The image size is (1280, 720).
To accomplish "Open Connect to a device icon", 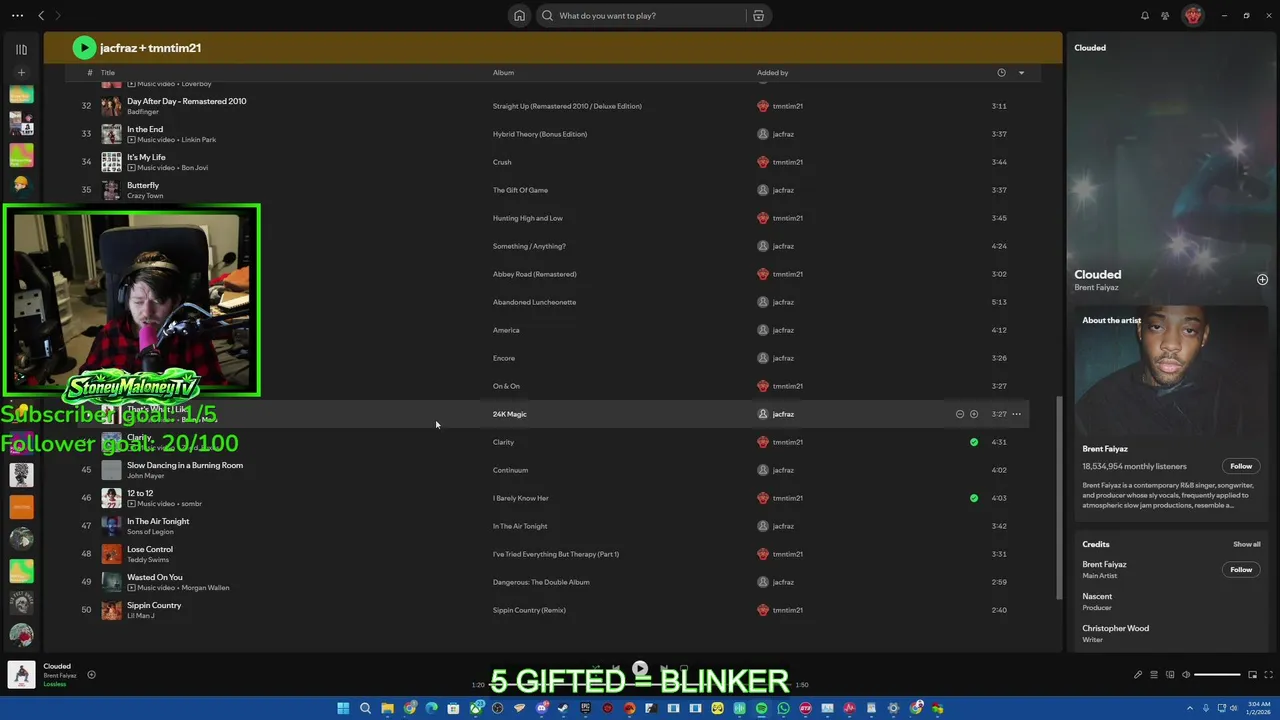I will pyautogui.click(x=1170, y=675).
